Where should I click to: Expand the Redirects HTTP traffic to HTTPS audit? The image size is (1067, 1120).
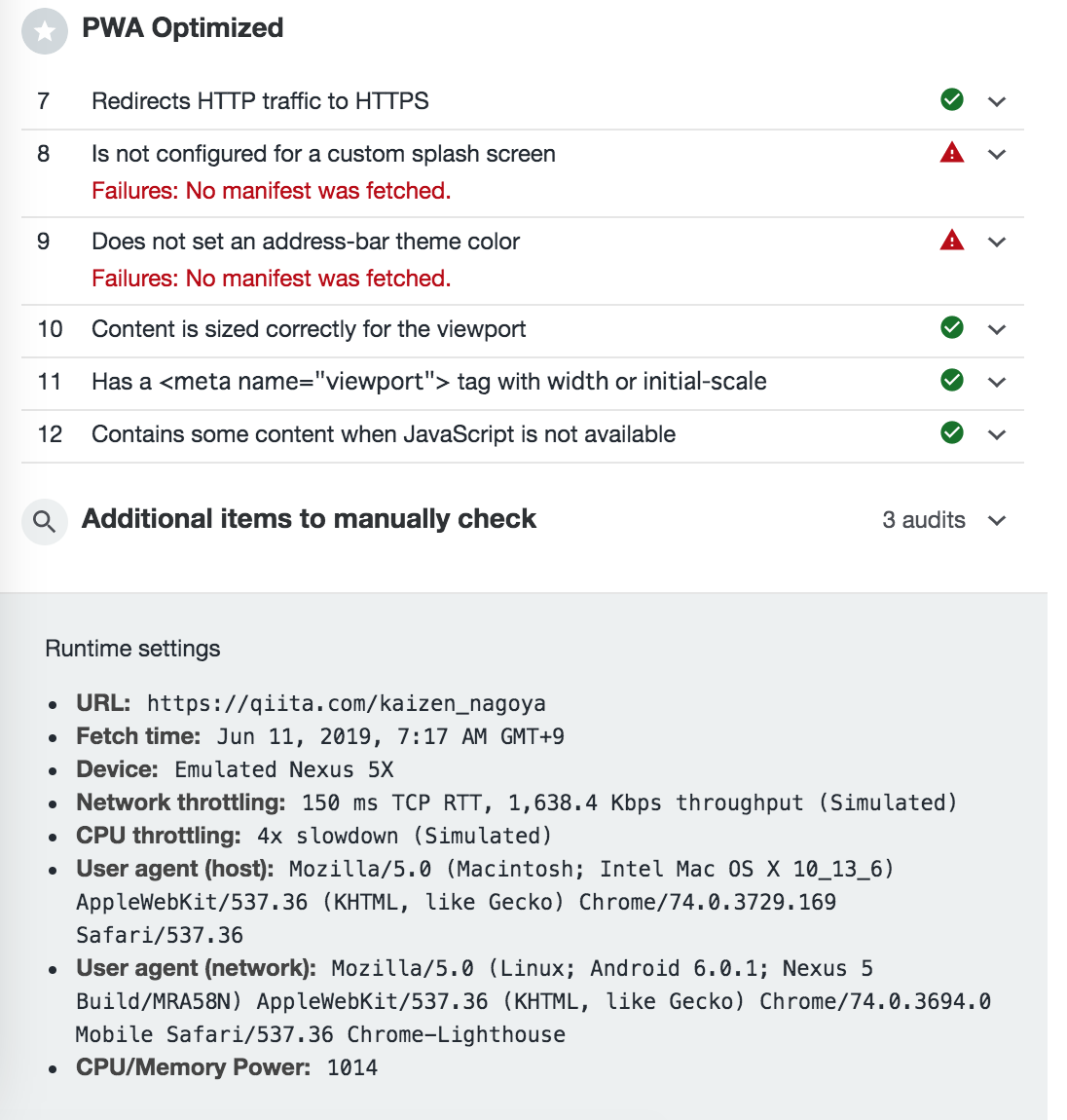(997, 101)
